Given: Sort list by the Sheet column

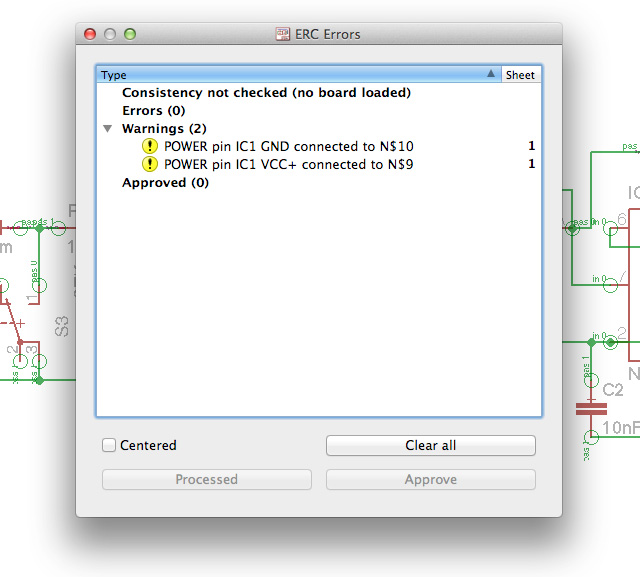Looking at the screenshot, I should [x=520, y=75].
